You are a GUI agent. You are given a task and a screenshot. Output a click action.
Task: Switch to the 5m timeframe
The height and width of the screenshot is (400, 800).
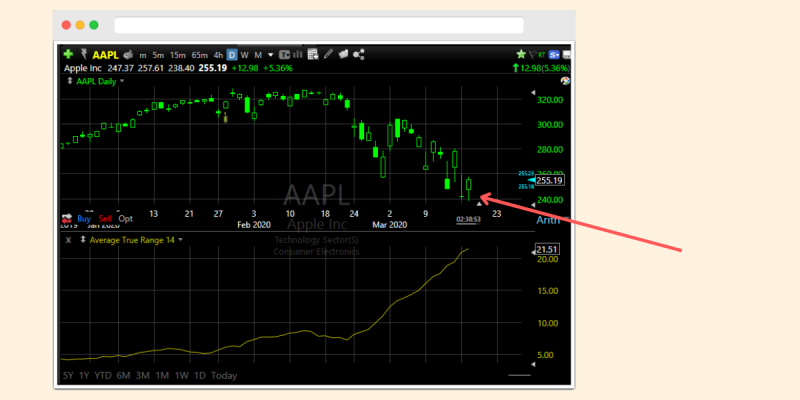pos(158,55)
